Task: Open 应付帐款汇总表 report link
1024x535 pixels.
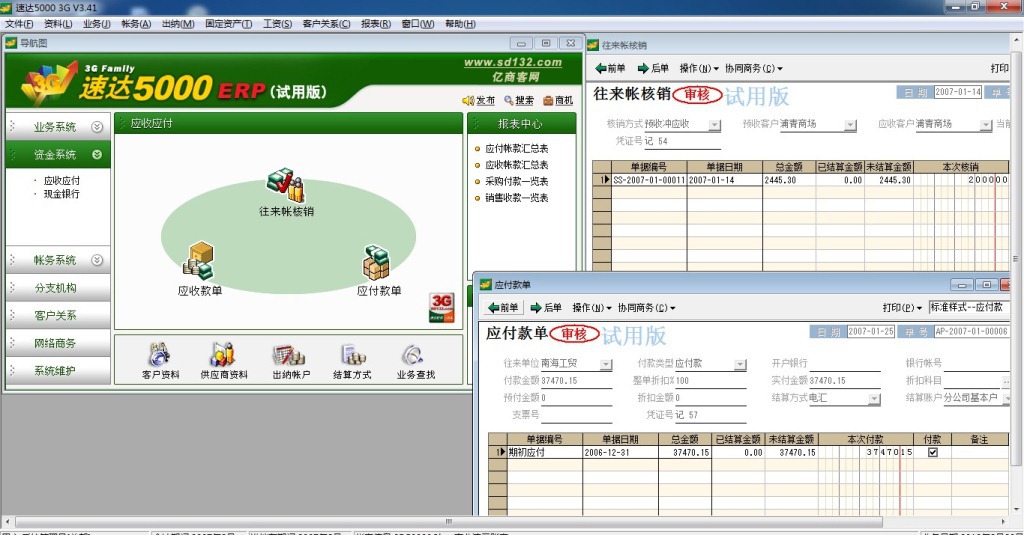Action: tap(516, 149)
